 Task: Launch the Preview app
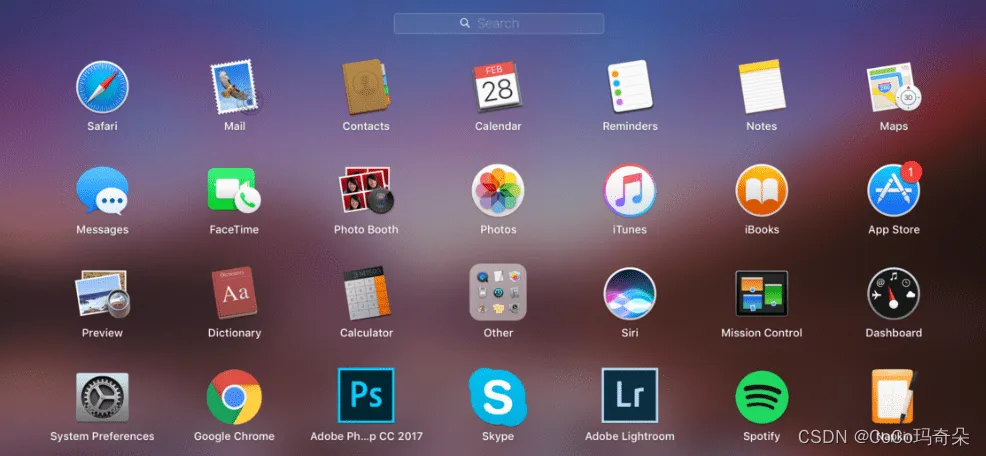pos(102,294)
